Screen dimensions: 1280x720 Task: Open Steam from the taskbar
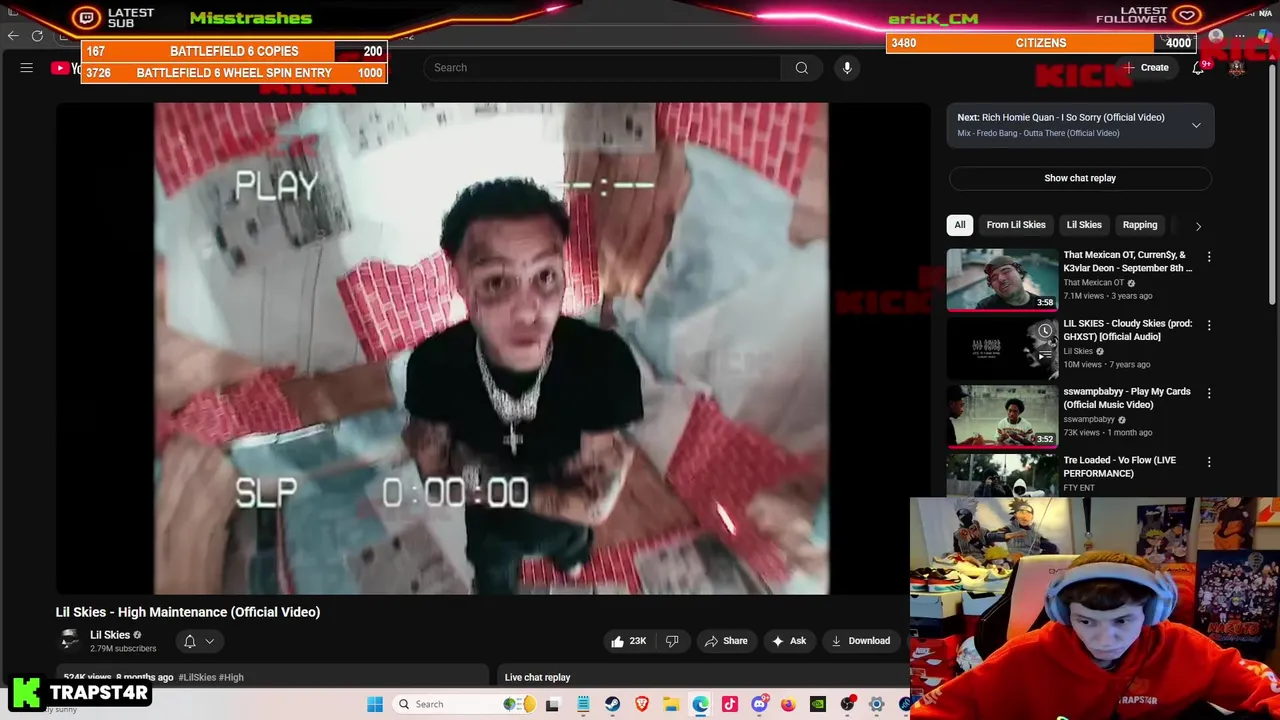pyautogui.click(x=612, y=704)
